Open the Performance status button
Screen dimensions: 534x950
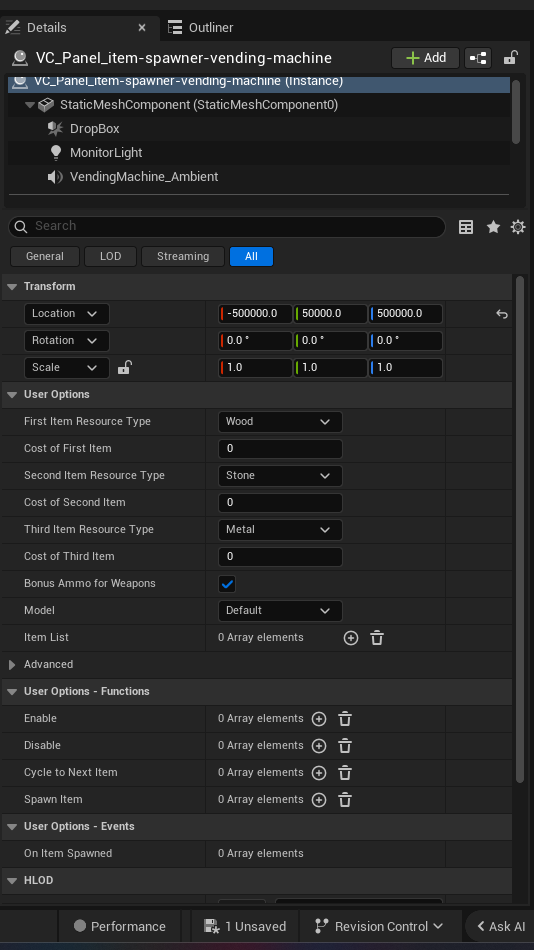click(119, 926)
